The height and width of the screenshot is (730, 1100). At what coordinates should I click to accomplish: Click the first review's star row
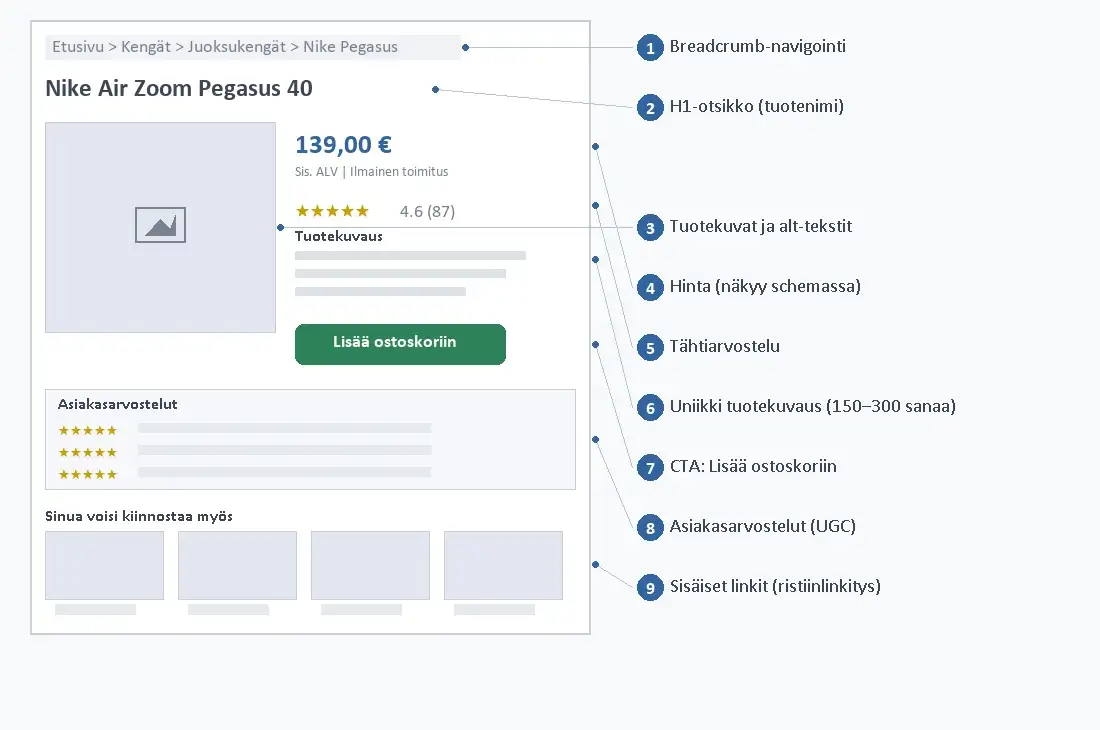tap(88, 431)
